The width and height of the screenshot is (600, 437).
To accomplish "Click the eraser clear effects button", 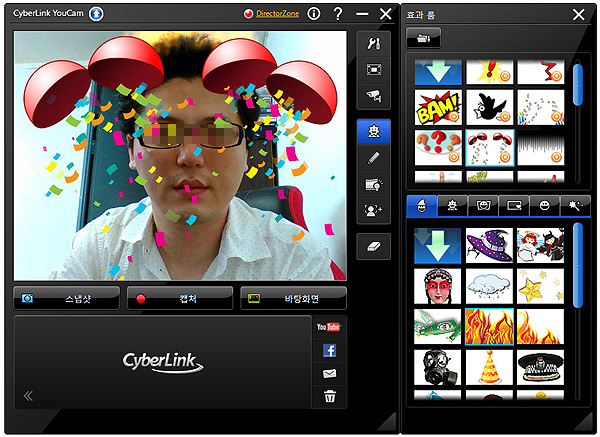I will tap(373, 246).
